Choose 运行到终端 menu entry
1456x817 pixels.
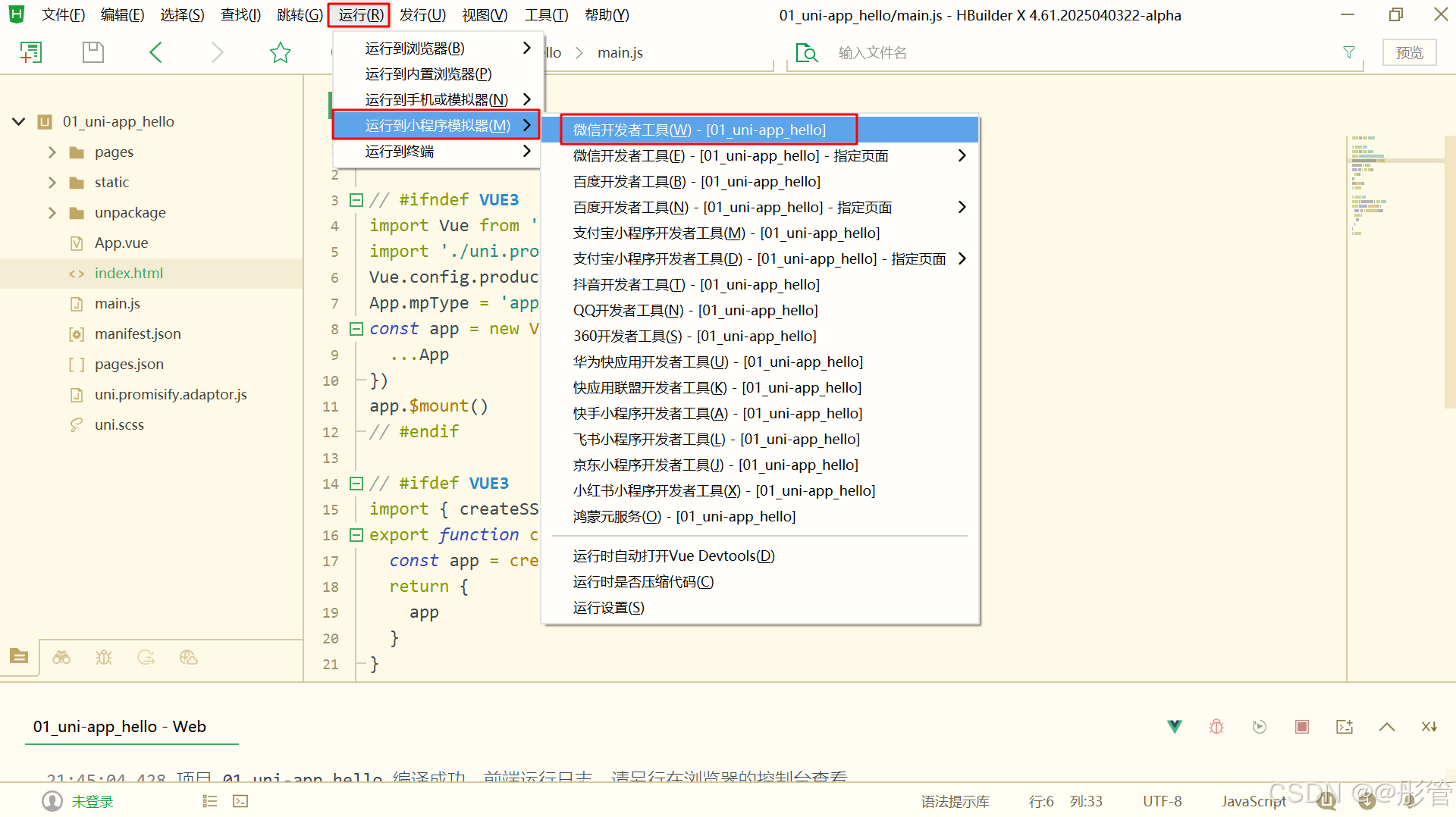(x=438, y=152)
